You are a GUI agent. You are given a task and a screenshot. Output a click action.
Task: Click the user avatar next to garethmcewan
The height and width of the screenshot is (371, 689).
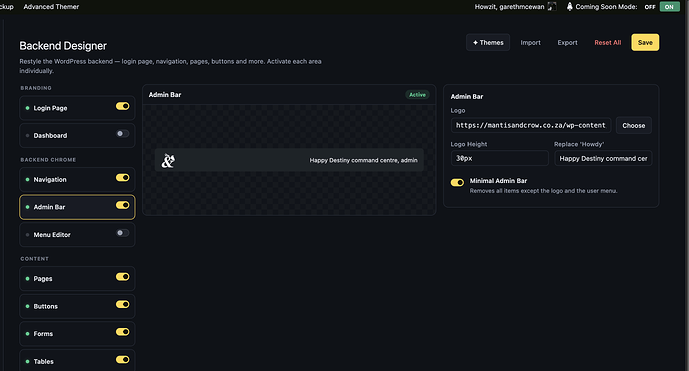coord(552,7)
